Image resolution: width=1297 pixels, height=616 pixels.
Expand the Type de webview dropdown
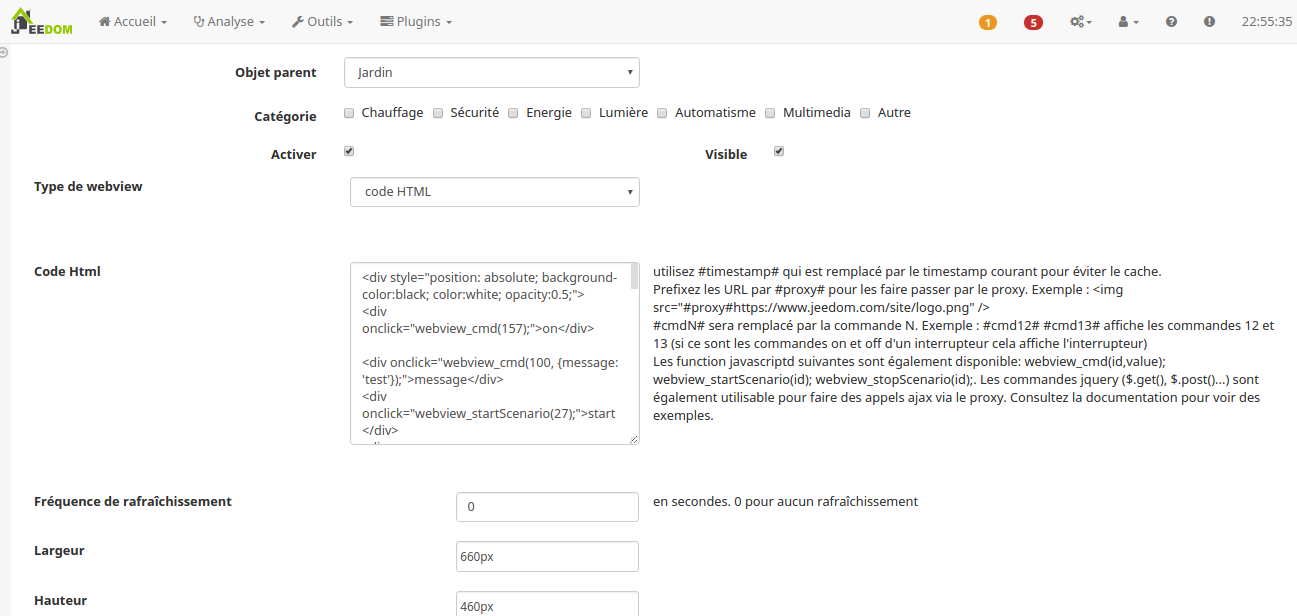(494, 192)
